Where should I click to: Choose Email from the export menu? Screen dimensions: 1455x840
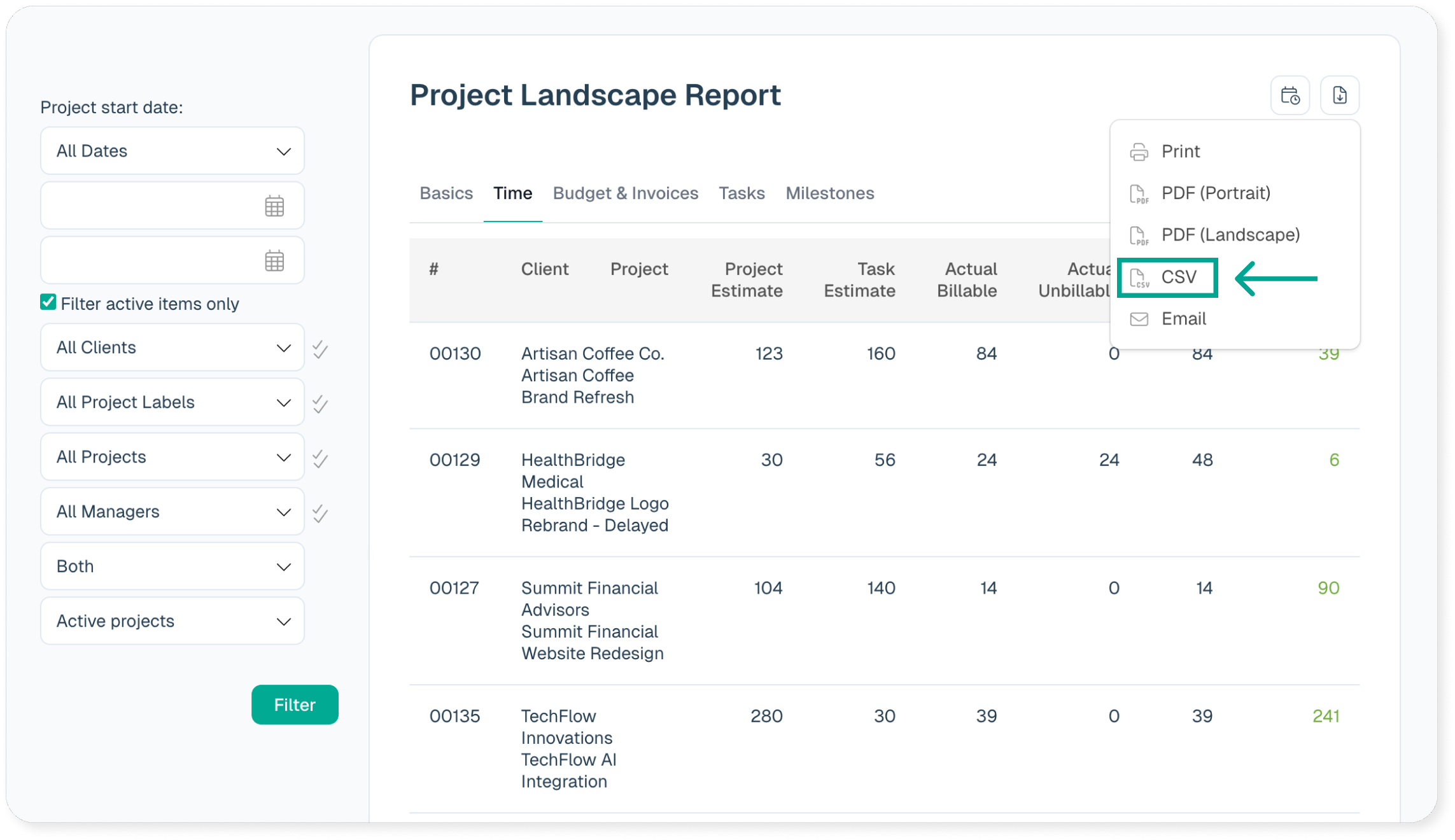(x=1183, y=319)
